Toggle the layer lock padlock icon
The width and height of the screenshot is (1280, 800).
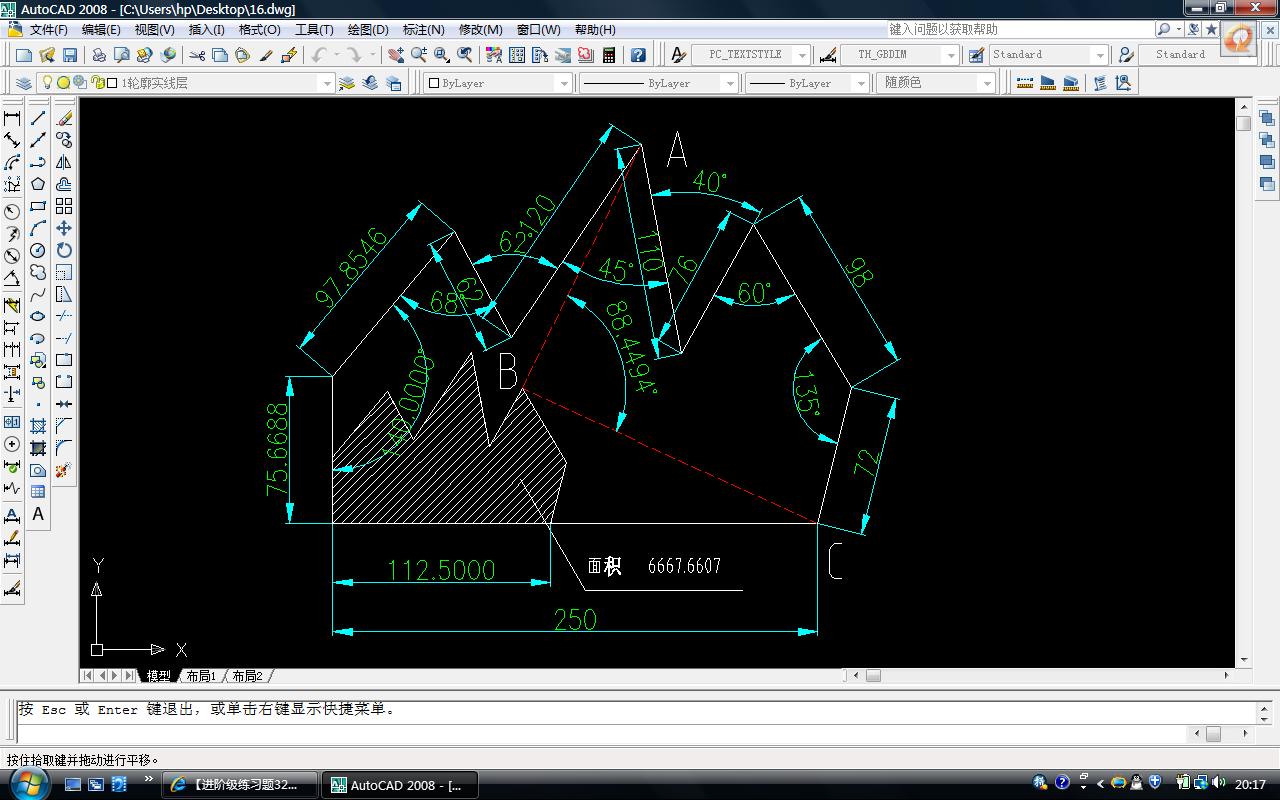pyautogui.click(x=98, y=83)
